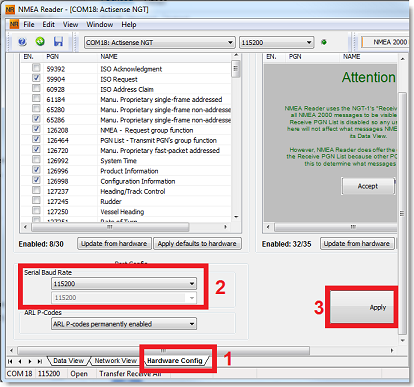Image resolution: width=414 pixels, height=387 pixels.
Task: Go to first tab with sheet navigation arrow
Action: tap(10, 361)
